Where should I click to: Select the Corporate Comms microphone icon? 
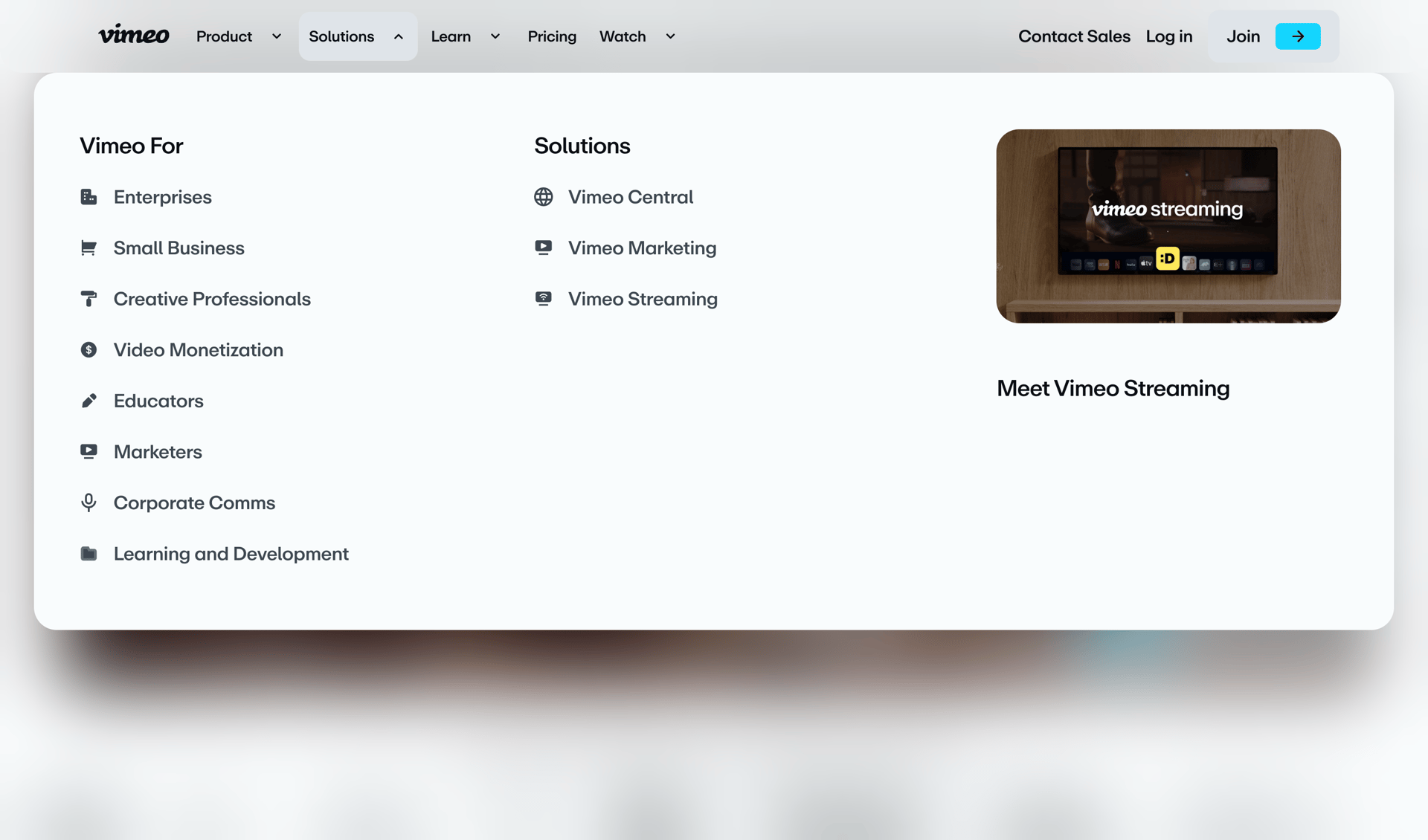coord(89,503)
